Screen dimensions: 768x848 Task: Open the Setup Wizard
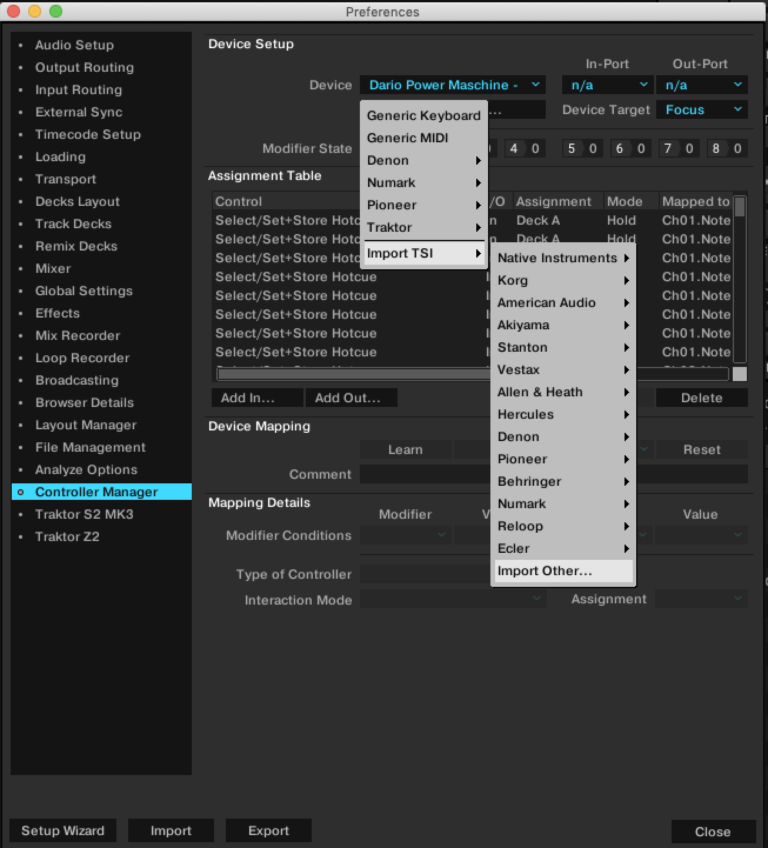[63, 831]
